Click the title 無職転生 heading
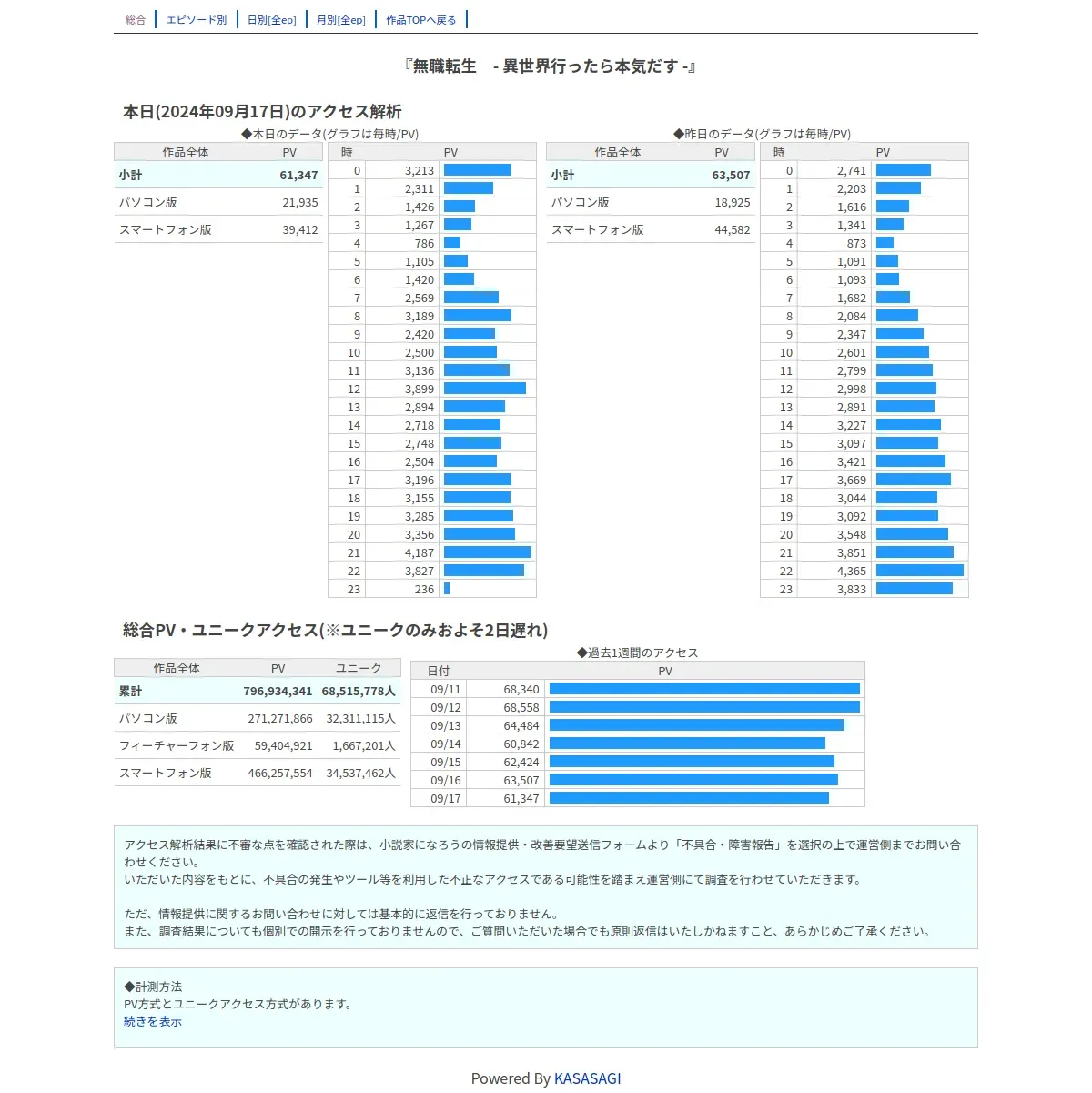 tap(551, 66)
